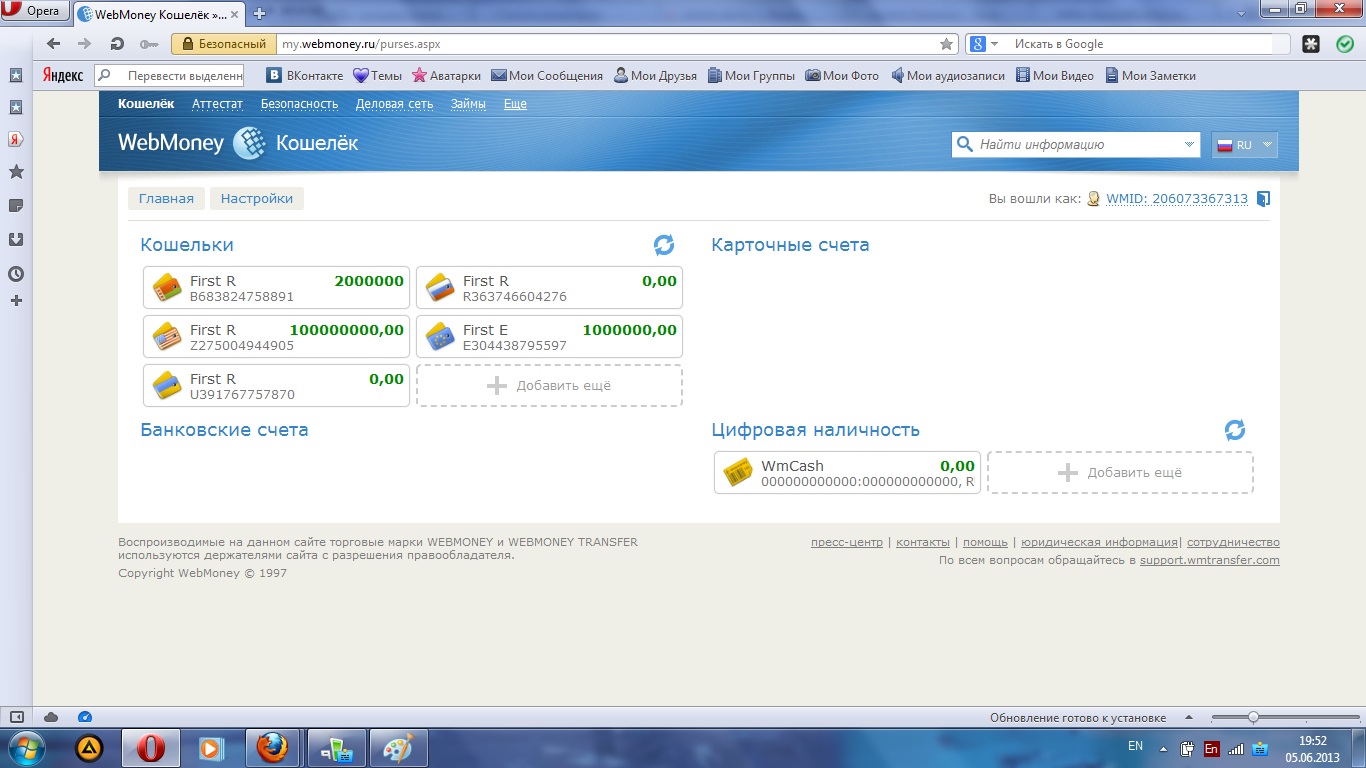
Task: Toggle the Opera panel sidebar button
Action: pos(16,717)
